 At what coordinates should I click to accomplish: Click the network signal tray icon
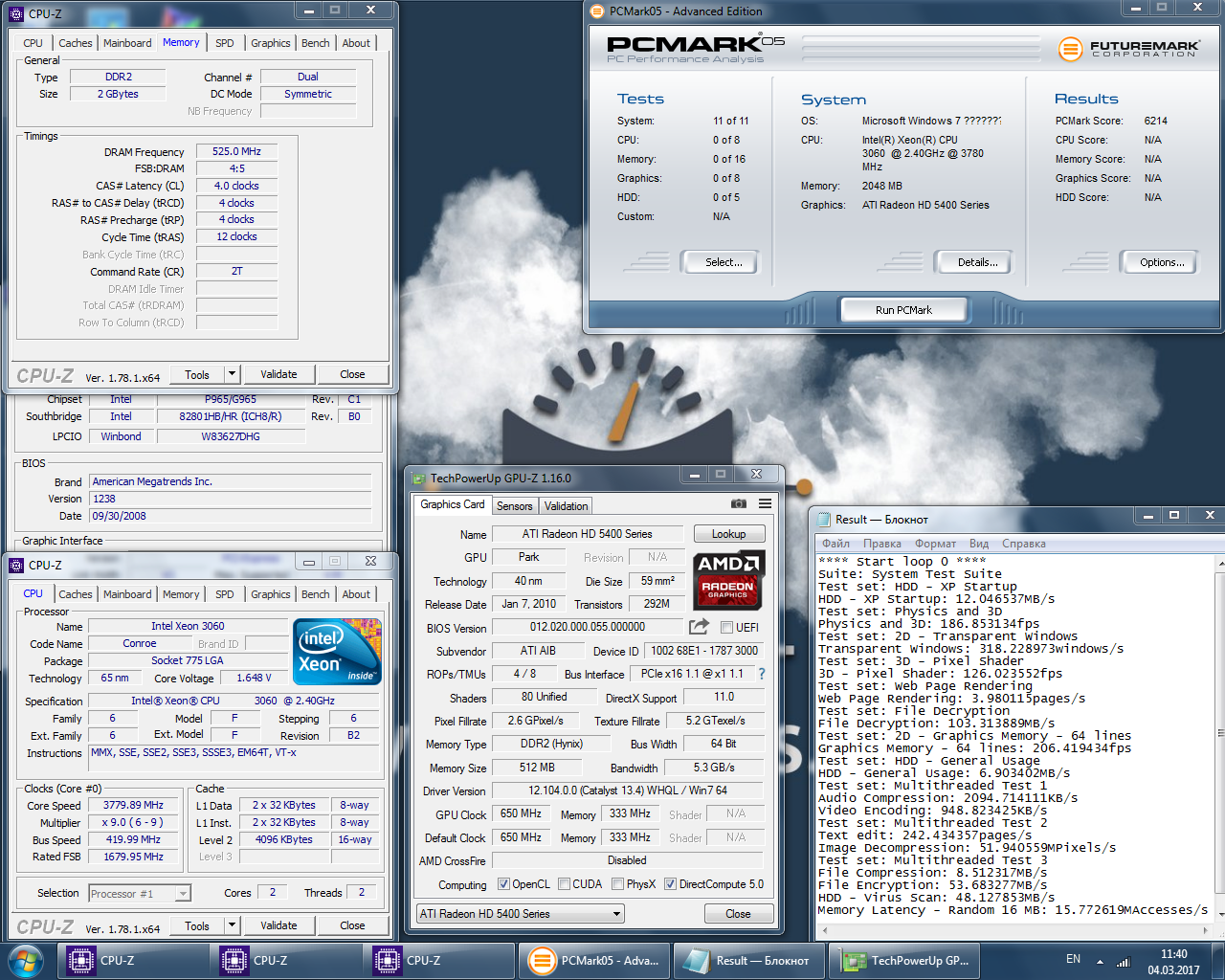click(1124, 962)
